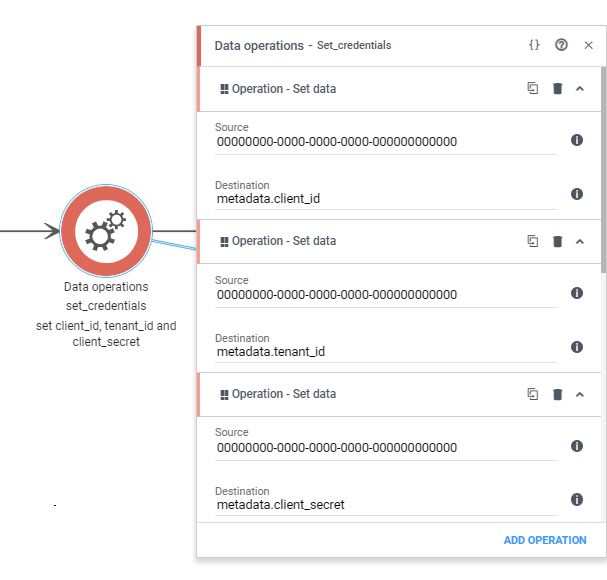Duplicate the first Set data operation
The width and height of the screenshot is (607, 580).
pyautogui.click(x=533, y=88)
